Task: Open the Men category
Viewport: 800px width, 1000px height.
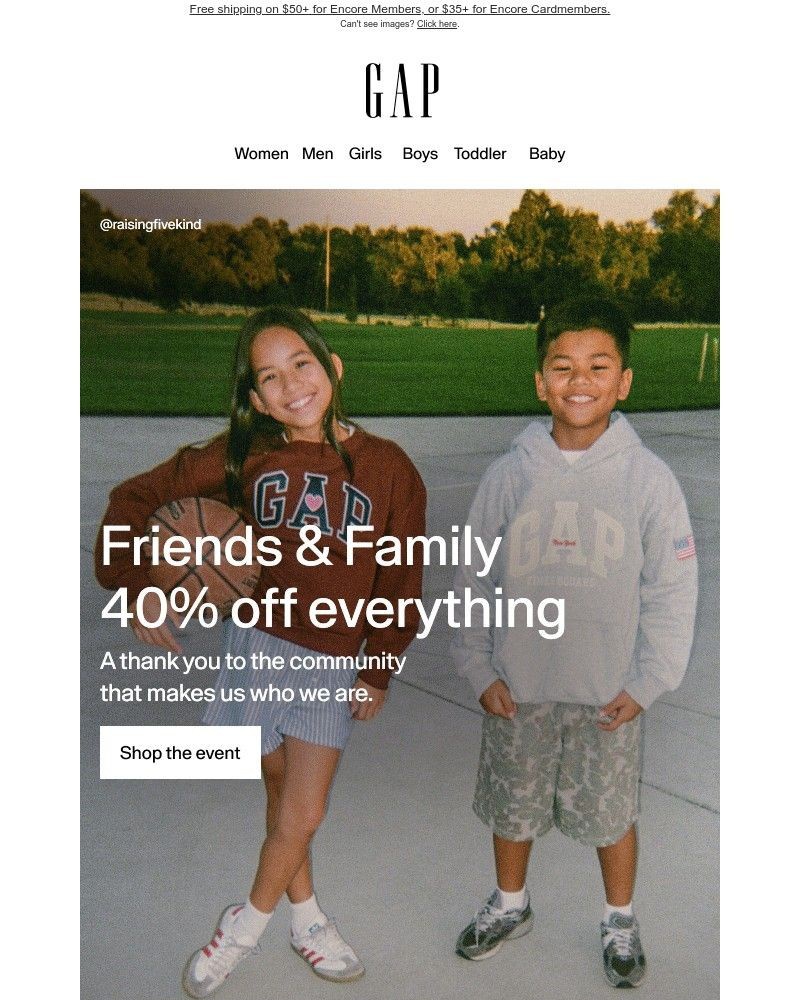Action: click(x=317, y=154)
